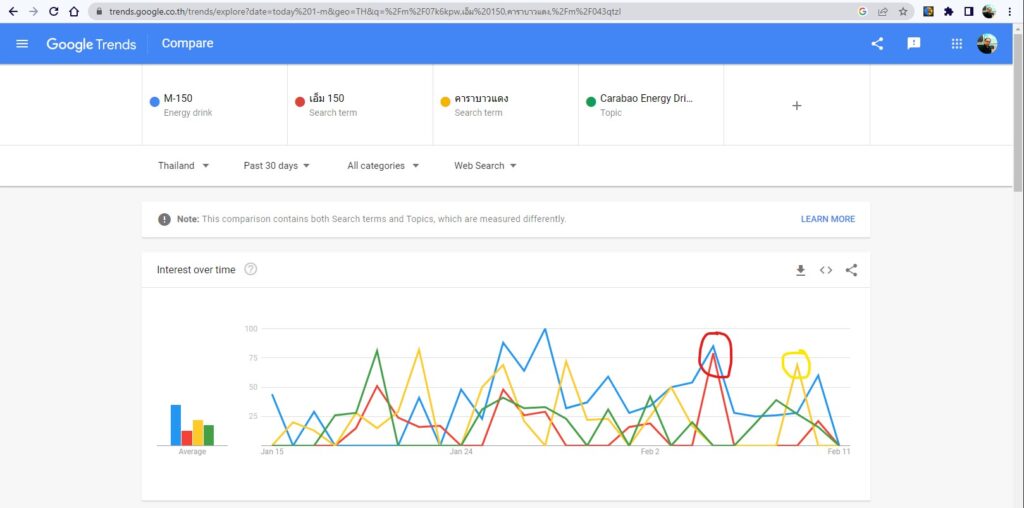Image resolution: width=1024 pixels, height=508 pixels.
Task: Click the Jan 24 axis label
Action: [461, 452]
